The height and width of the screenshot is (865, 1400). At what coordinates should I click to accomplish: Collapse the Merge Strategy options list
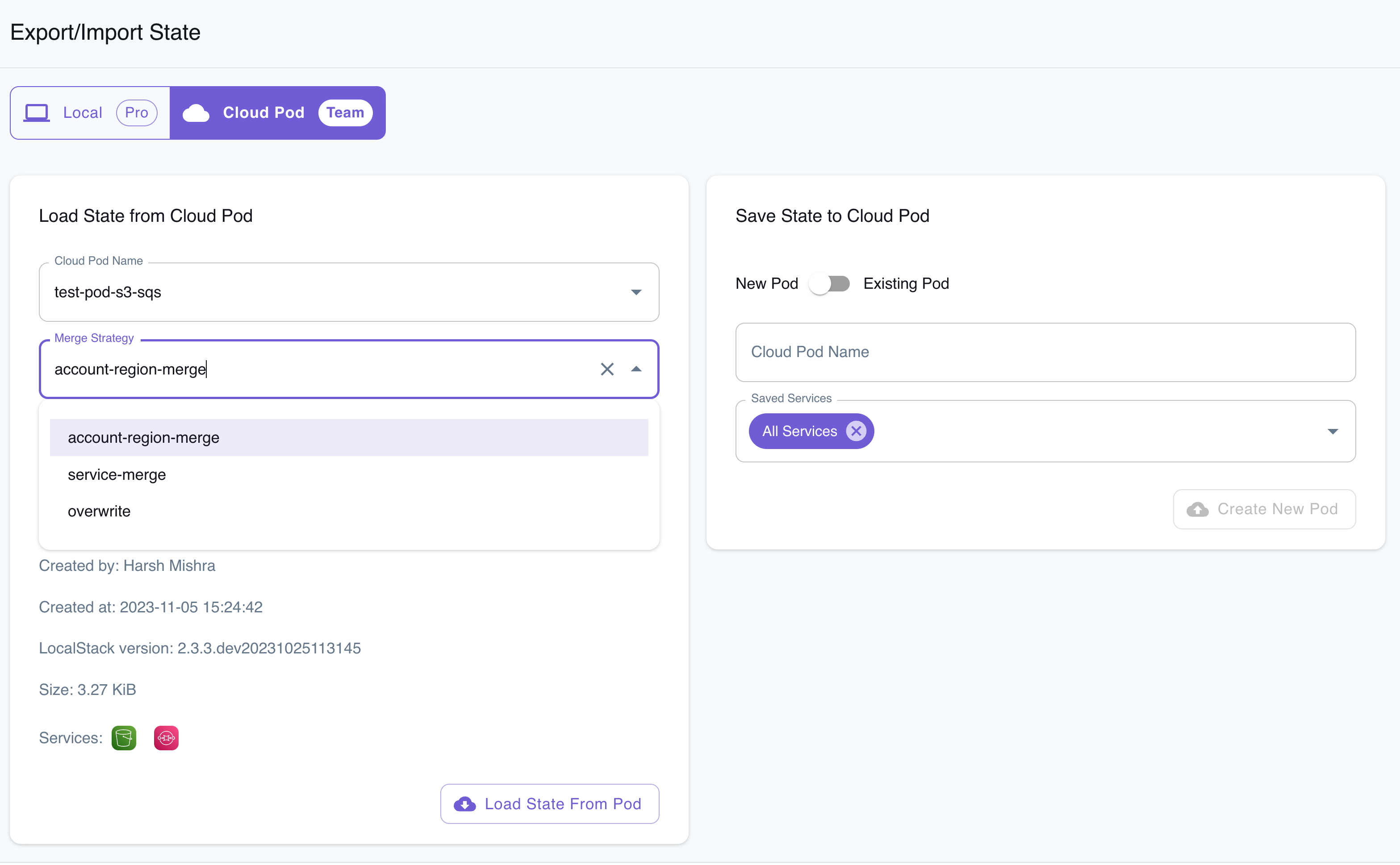(x=636, y=369)
